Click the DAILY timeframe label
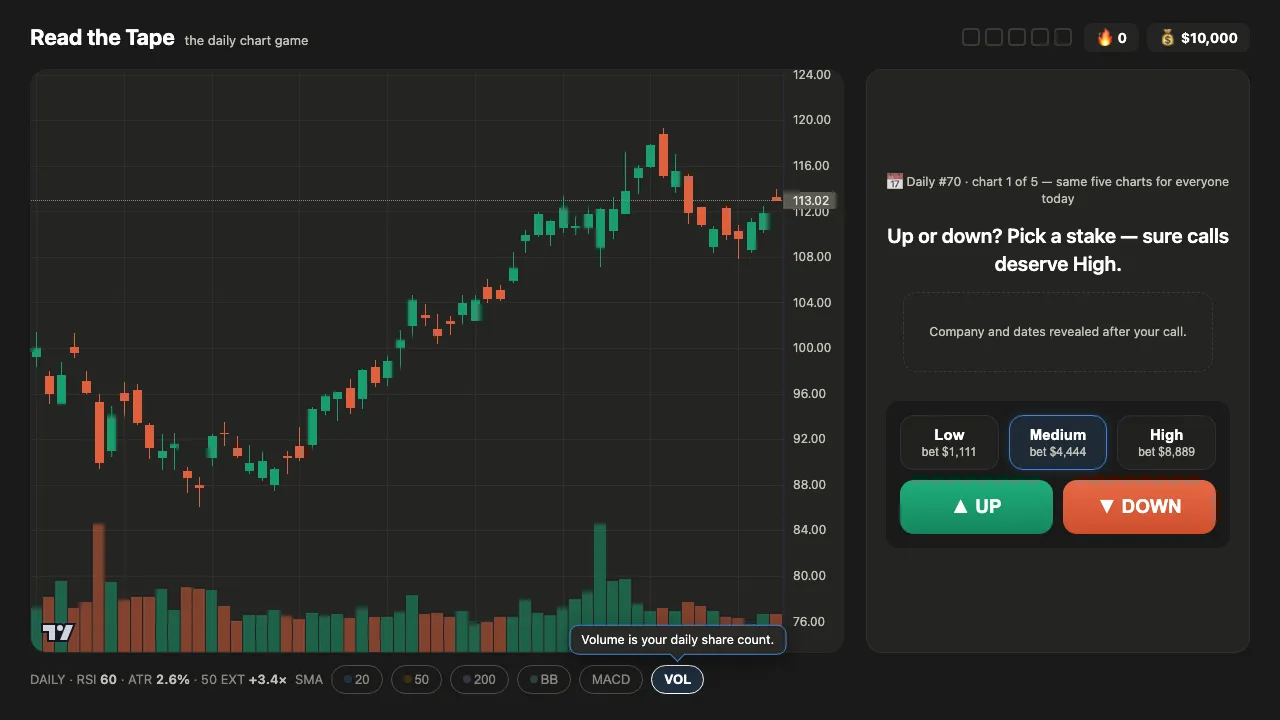The height and width of the screenshot is (720, 1280). pos(48,680)
